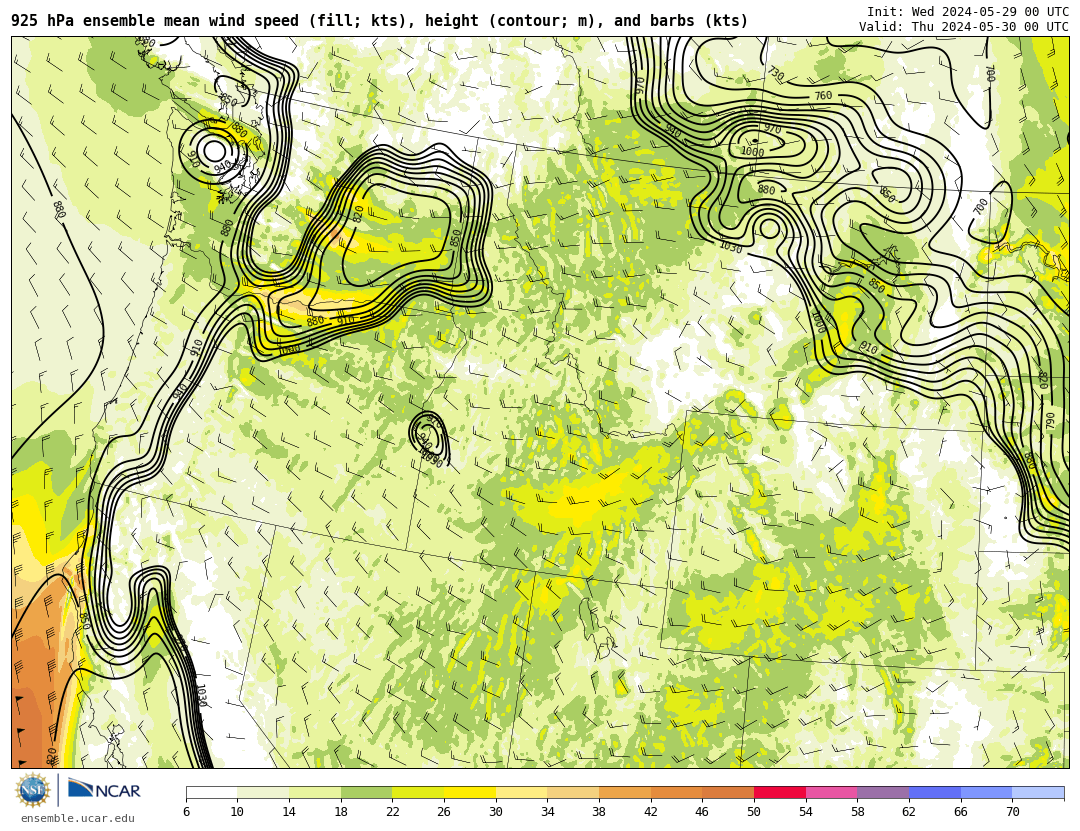
Task: Click the 760 height contour label
Action: pyautogui.click(x=823, y=96)
